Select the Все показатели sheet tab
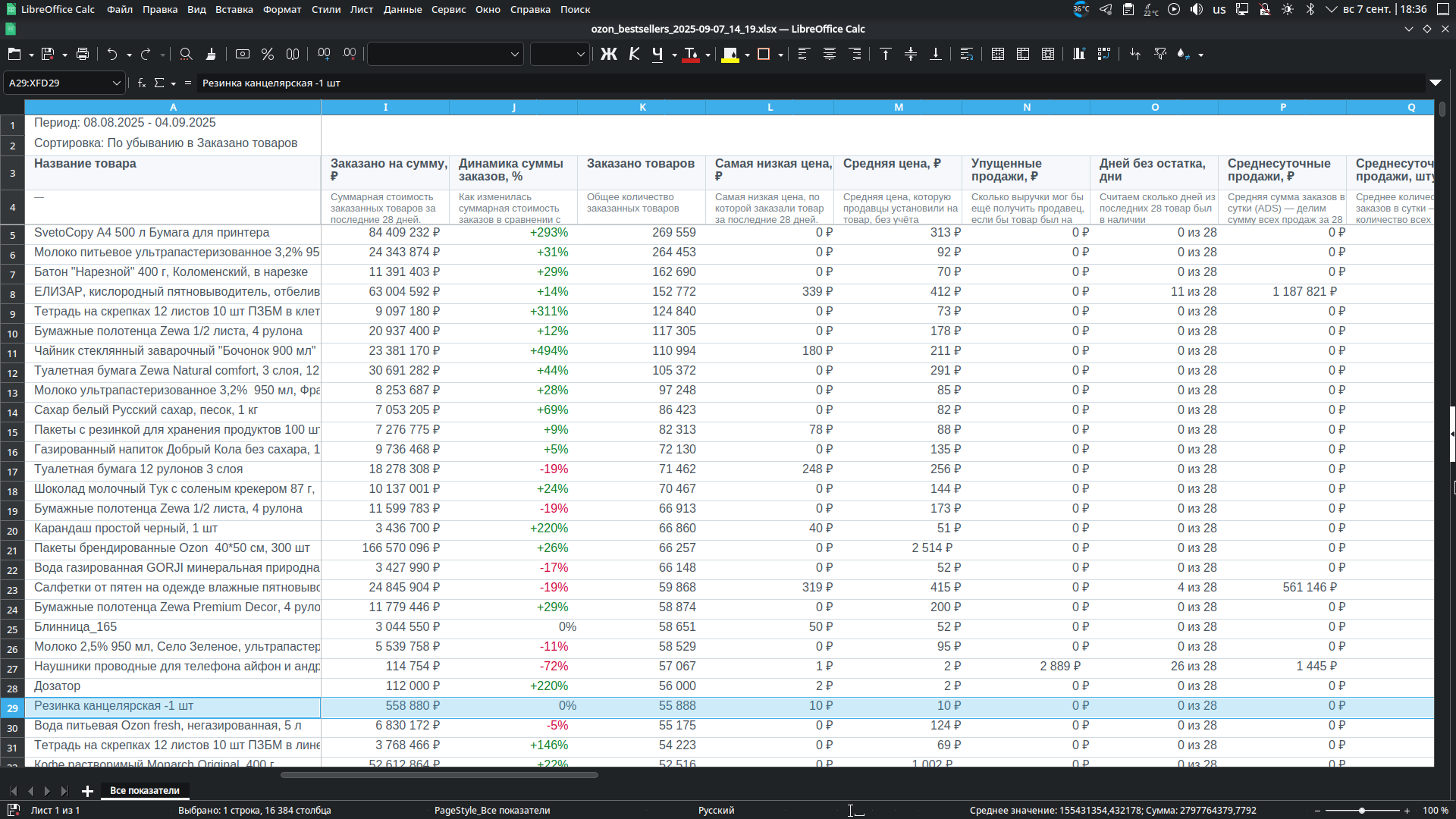 pyautogui.click(x=145, y=791)
